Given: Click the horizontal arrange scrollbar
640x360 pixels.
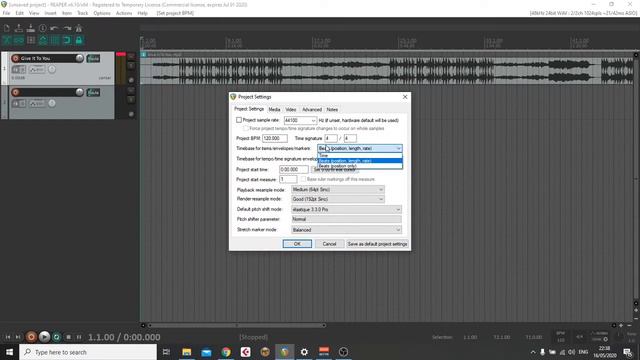Looking at the screenshot, I should point(237,325).
